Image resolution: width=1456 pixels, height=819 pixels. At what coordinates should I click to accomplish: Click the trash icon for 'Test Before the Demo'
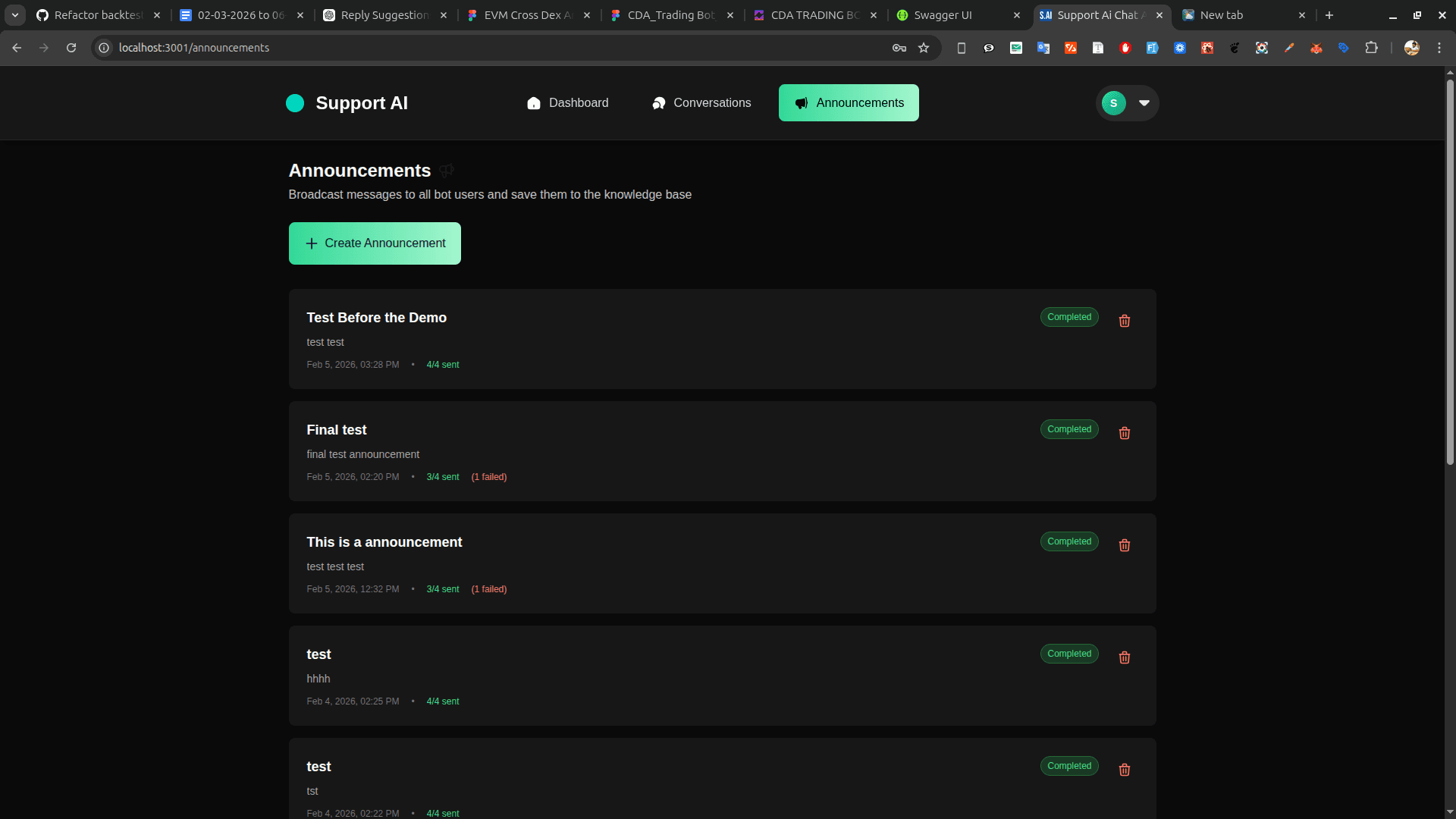(1124, 321)
